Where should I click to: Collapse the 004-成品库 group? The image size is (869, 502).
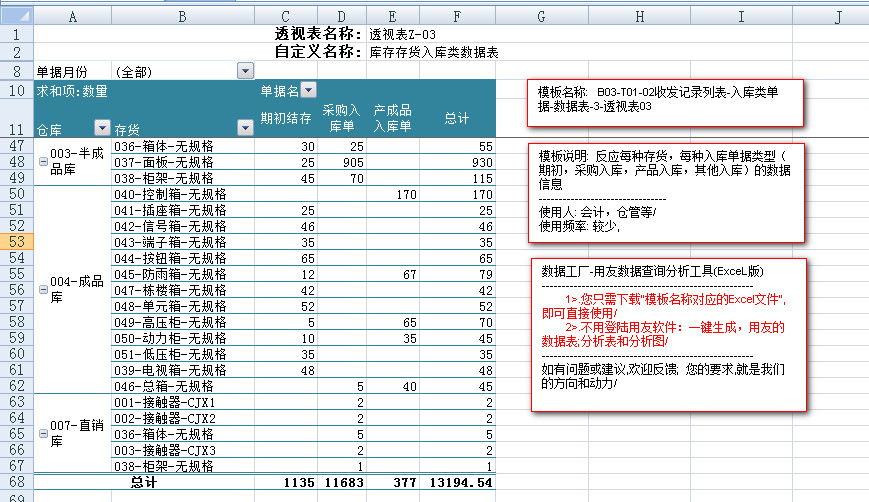[42, 288]
